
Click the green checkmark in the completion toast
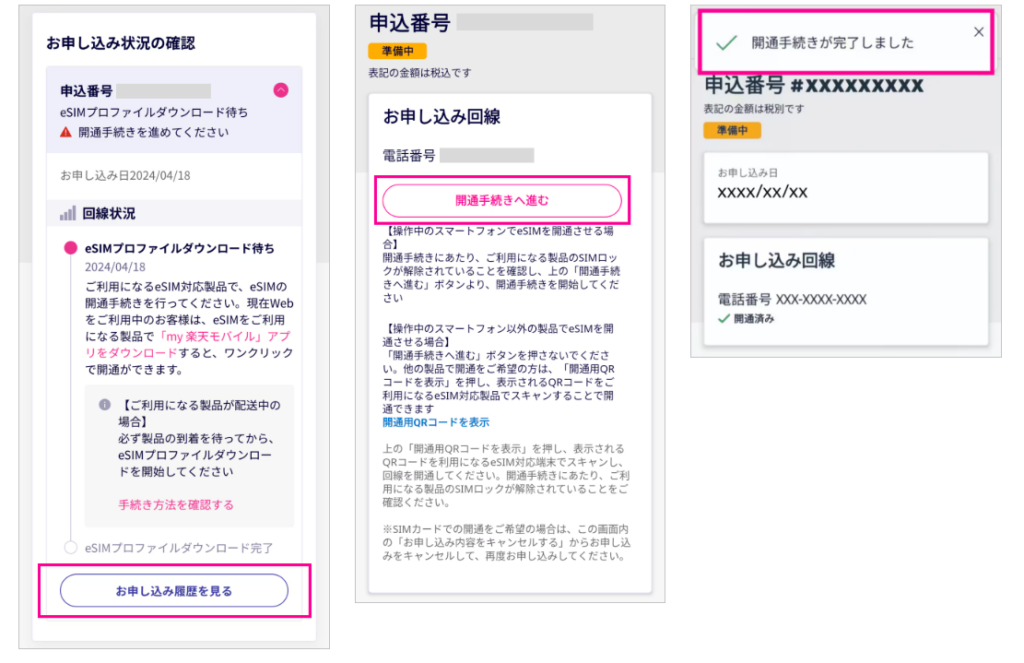click(x=727, y=42)
